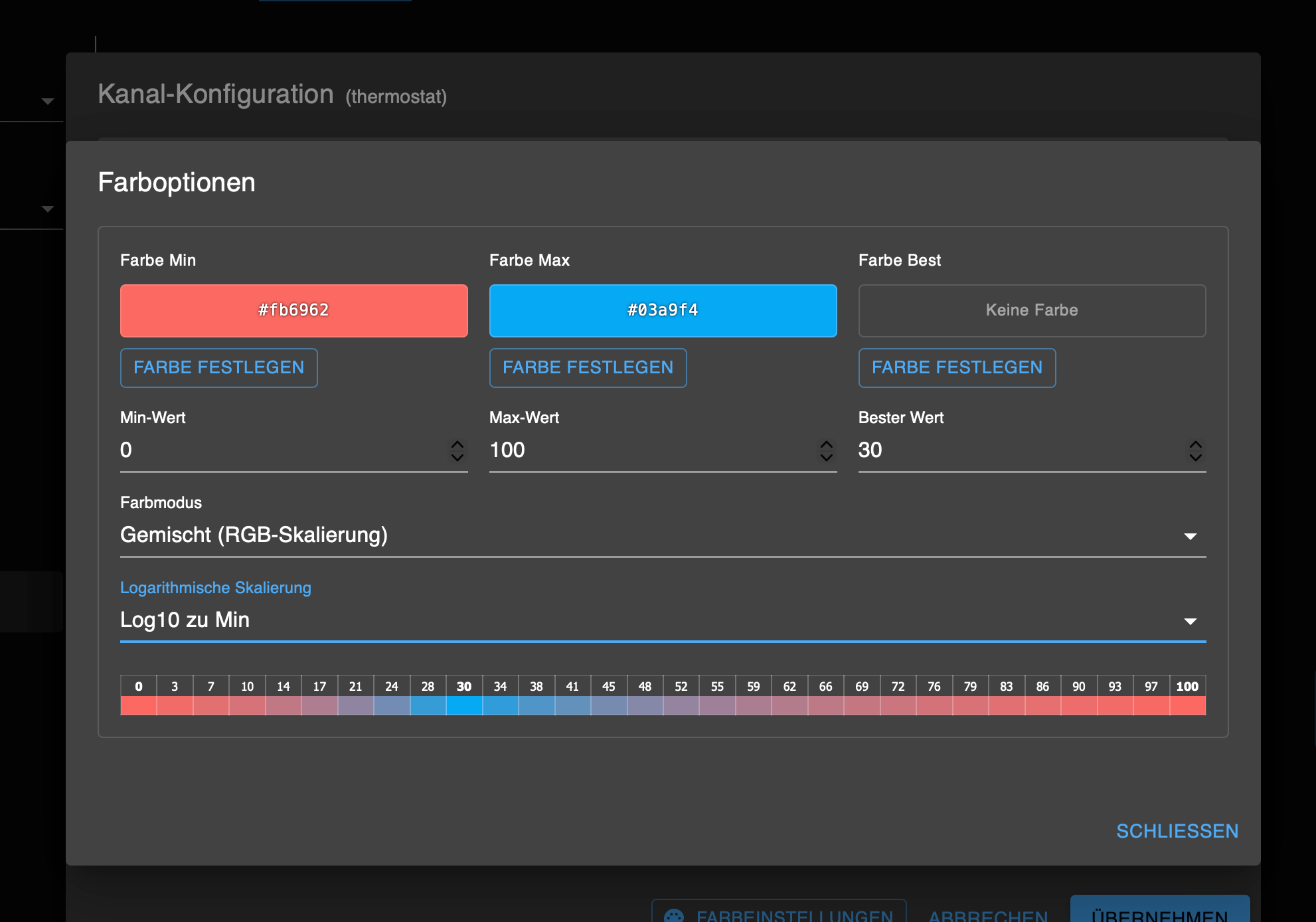Click Farbe Festlegen under Farbe Max
1316x922 pixels.
588,367
